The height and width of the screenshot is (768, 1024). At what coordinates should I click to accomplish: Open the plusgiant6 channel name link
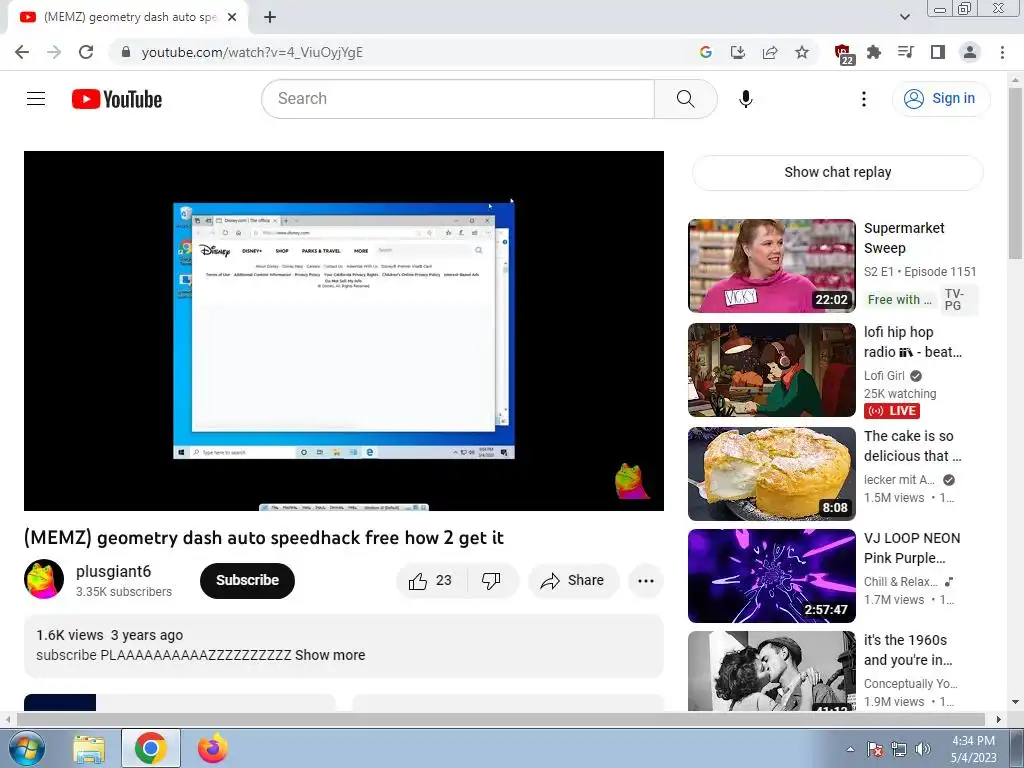[x=114, y=571]
